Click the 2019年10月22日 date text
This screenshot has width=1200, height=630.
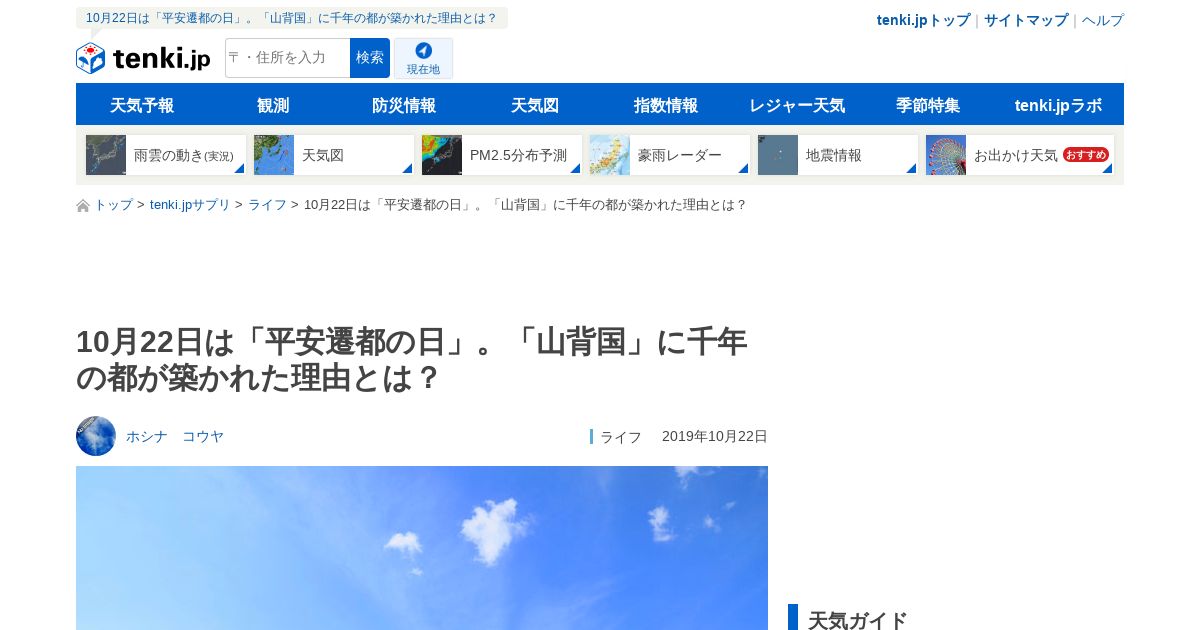(x=715, y=437)
